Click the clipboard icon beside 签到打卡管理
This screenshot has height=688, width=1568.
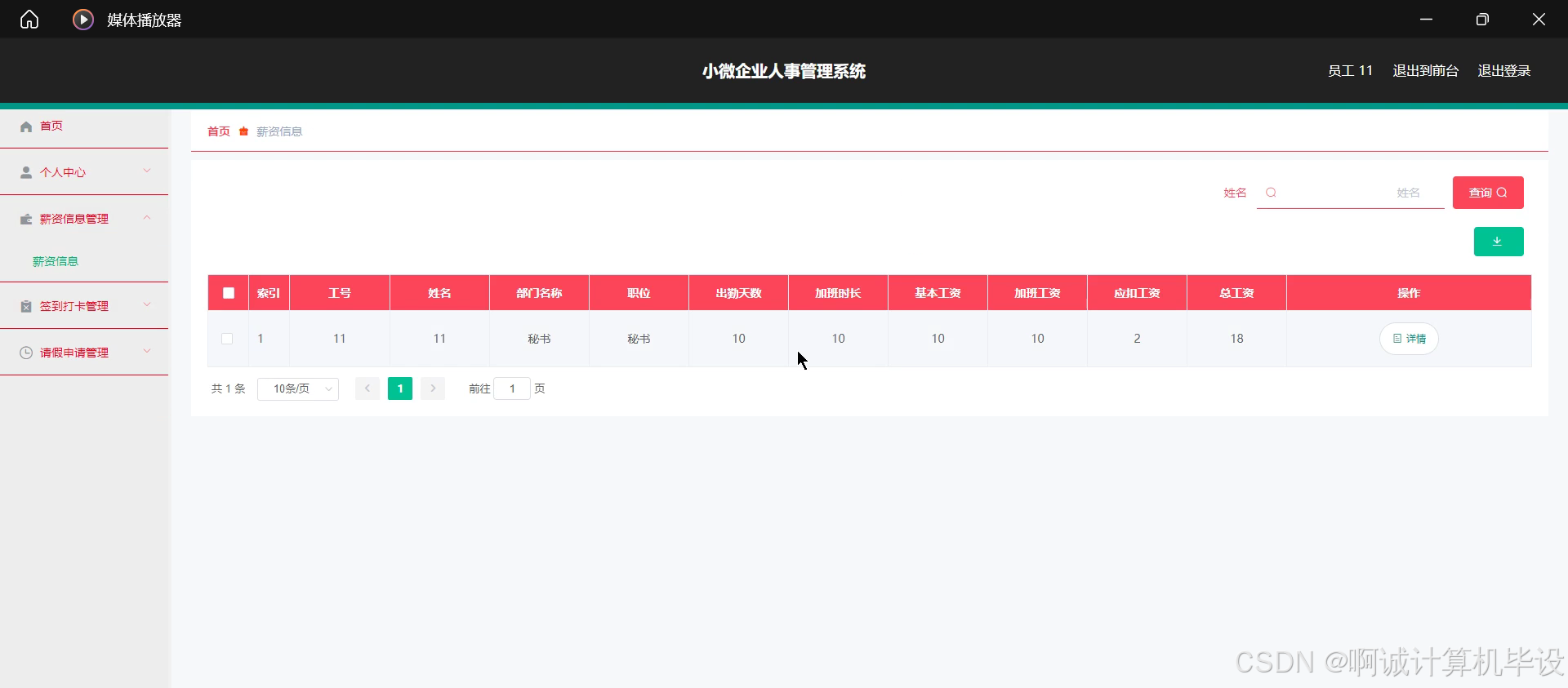click(26, 307)
